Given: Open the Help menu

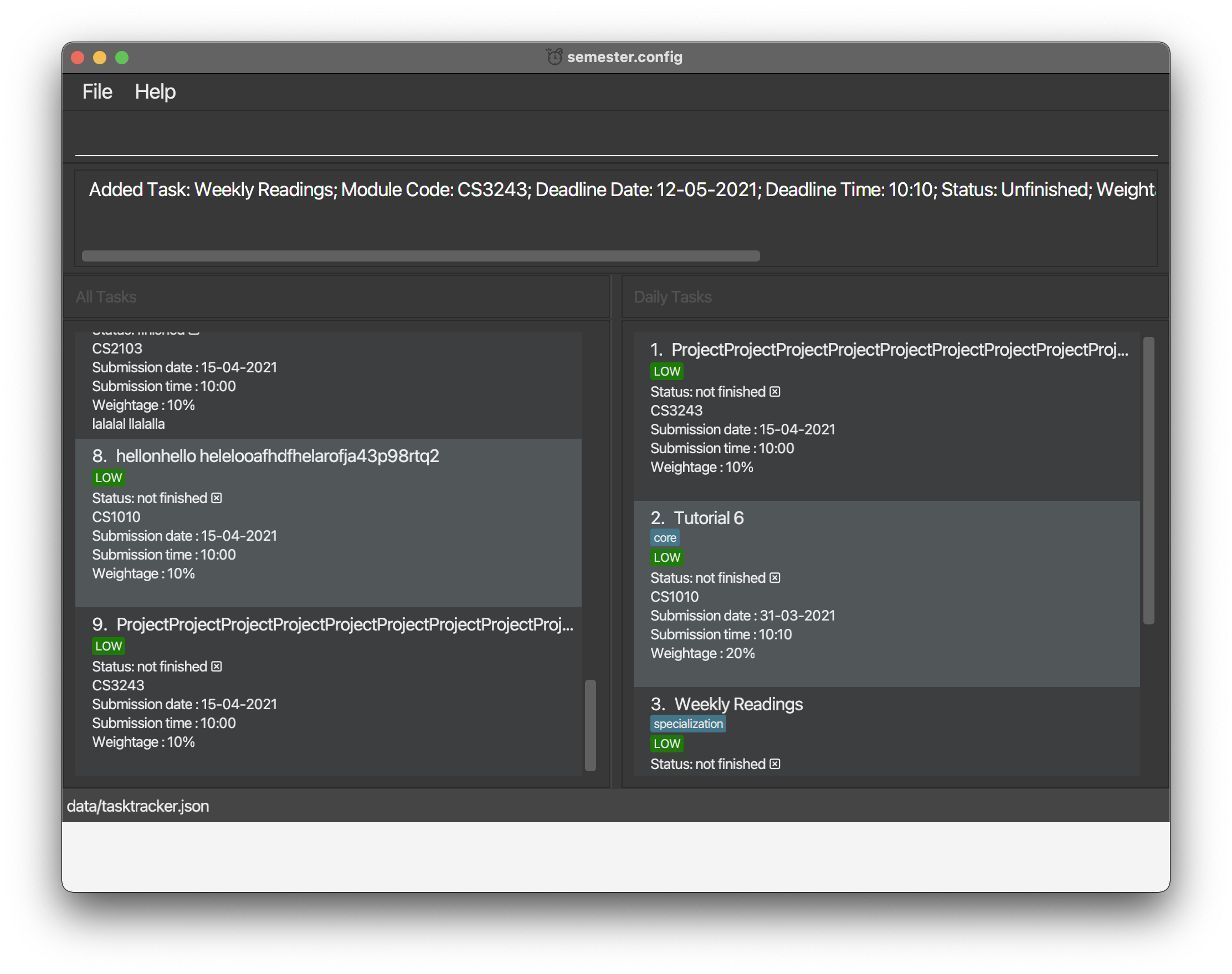Looking at the screenshot, I should coord(155,92).
